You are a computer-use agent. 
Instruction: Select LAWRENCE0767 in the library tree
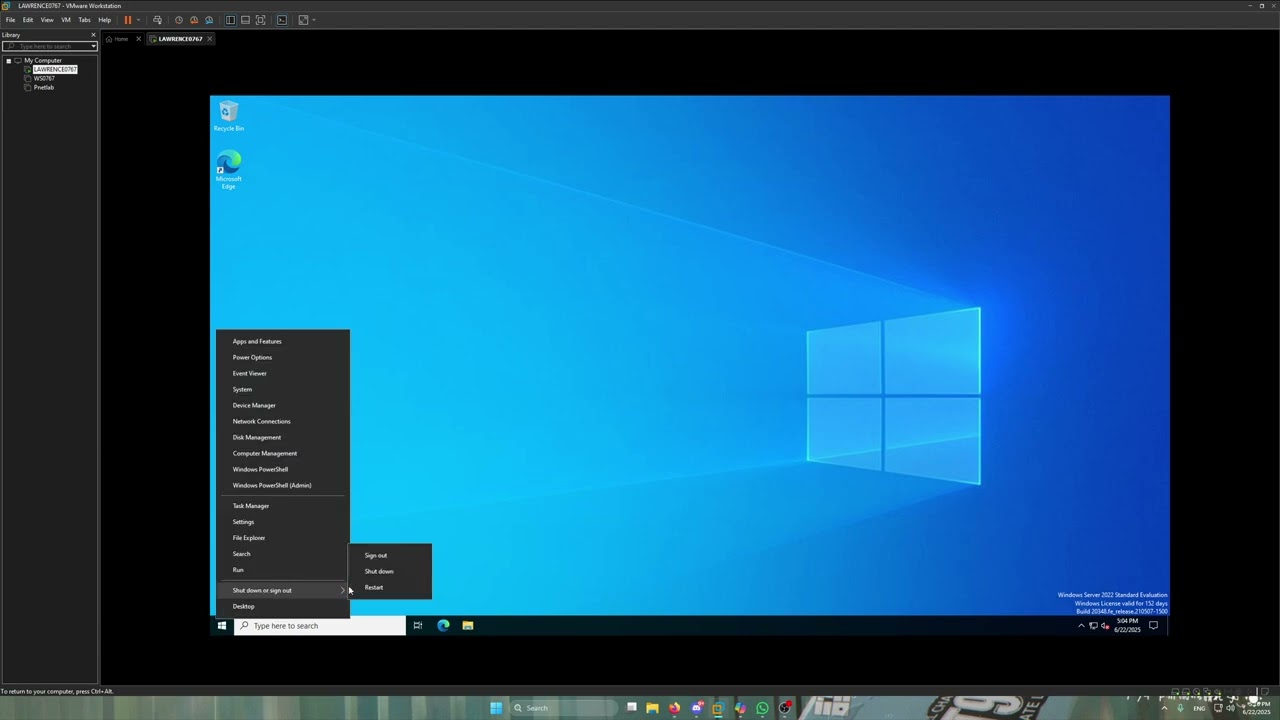(54, 70)
